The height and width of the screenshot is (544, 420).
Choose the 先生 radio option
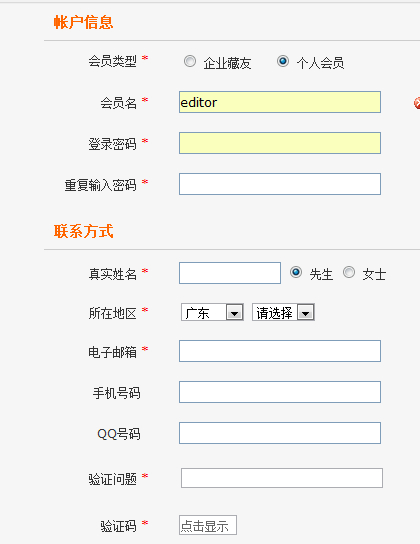(296, 272)
